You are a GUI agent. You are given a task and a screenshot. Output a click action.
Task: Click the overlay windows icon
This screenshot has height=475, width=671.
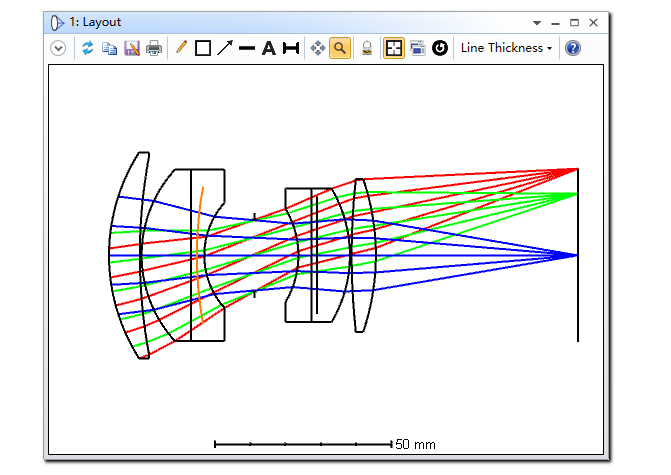point(418,48)
